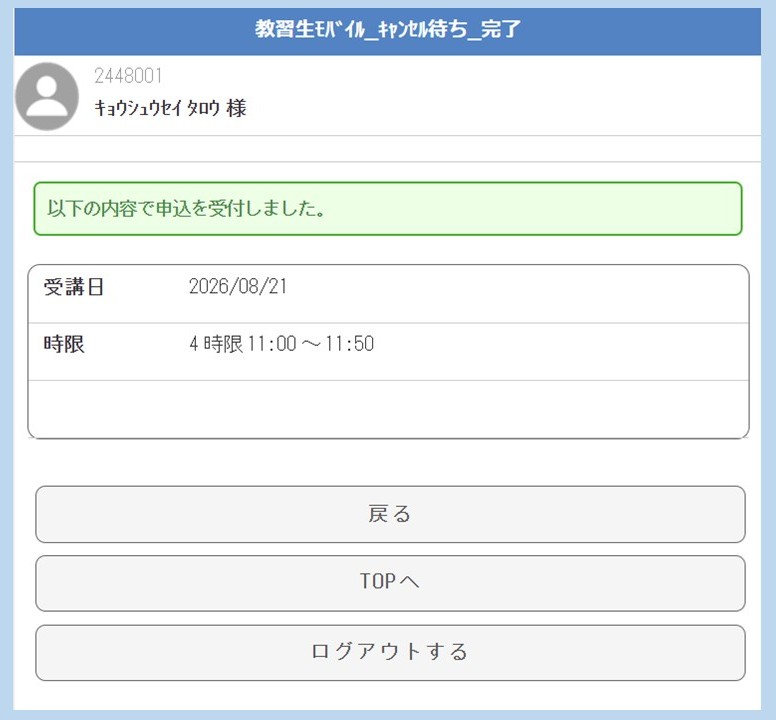This screenshot has width=776, height=720.
Task: Select the ログアウトする logout button
Action: point(390,652)
